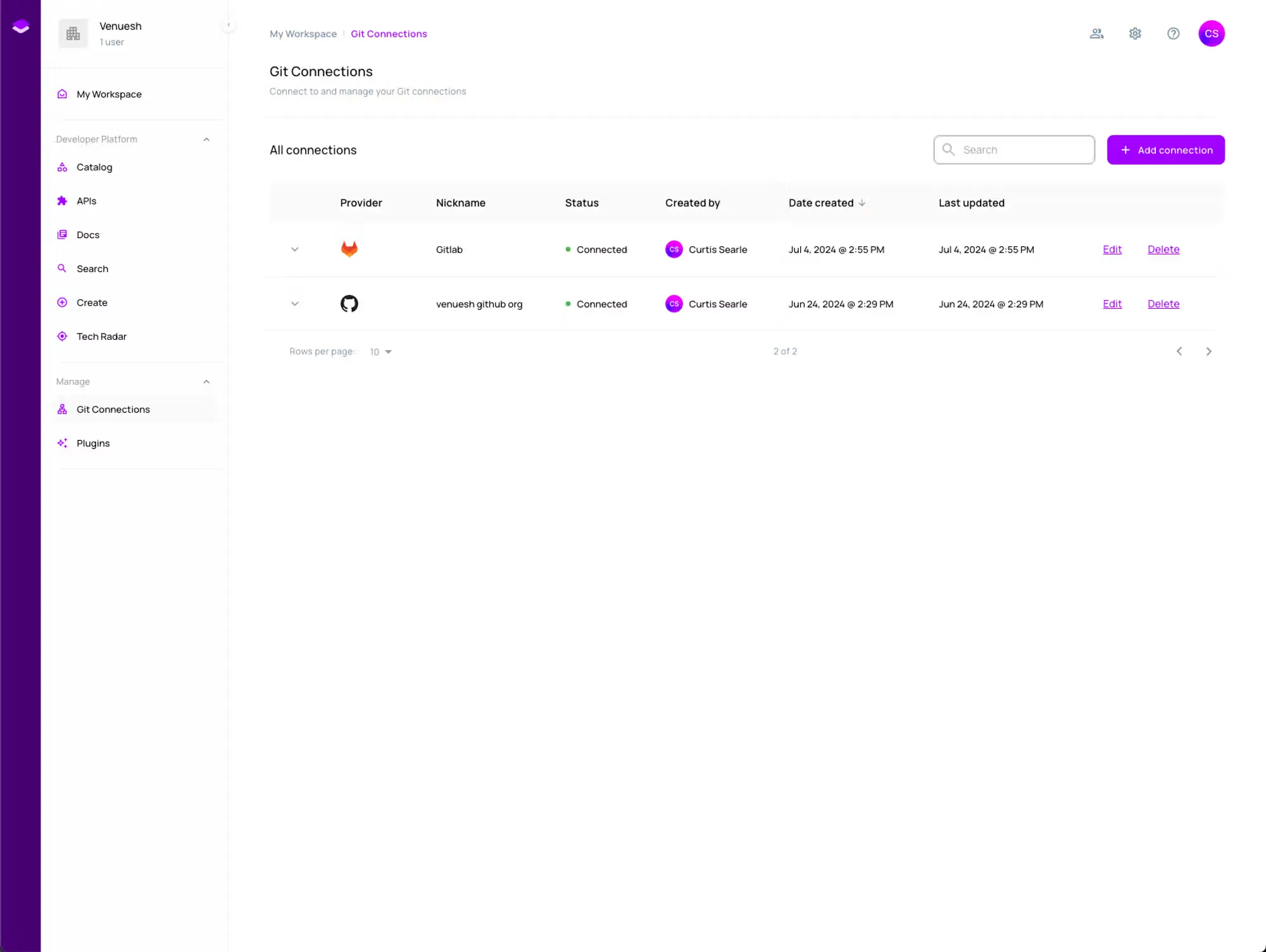The image size is (1266, 952).
Task: Click the help question mark icon
Action: [x=1173, y=34]
